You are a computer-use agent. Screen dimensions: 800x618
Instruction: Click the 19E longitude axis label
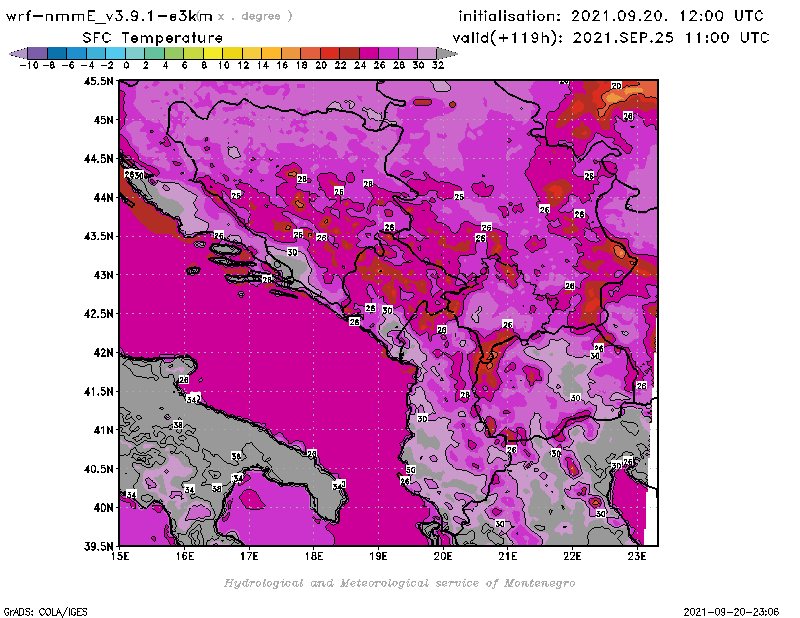click(379, 555)
